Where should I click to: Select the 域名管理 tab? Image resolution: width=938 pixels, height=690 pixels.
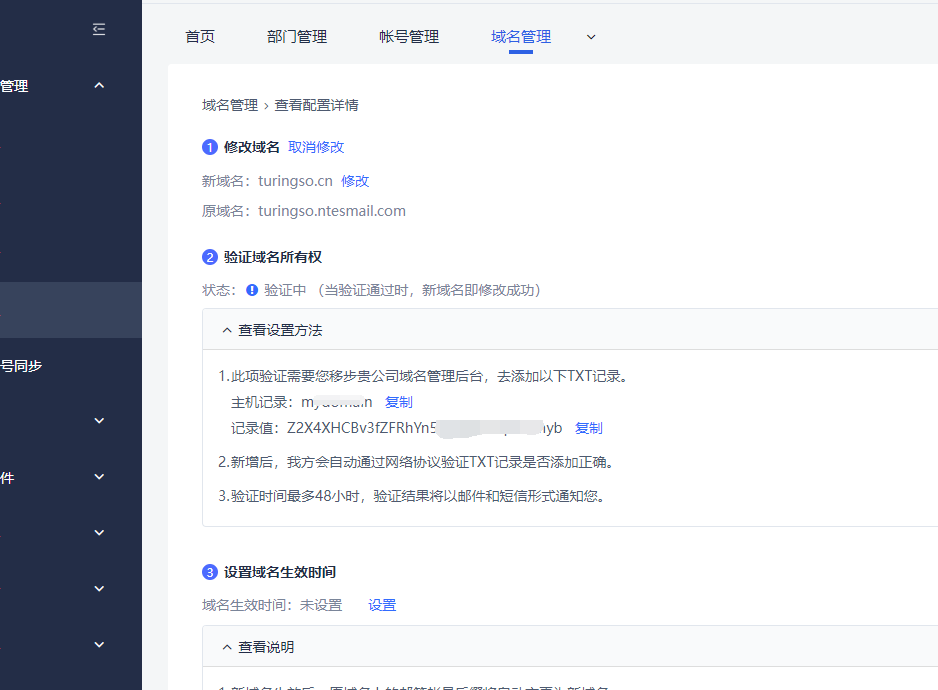tap(521, 37)
